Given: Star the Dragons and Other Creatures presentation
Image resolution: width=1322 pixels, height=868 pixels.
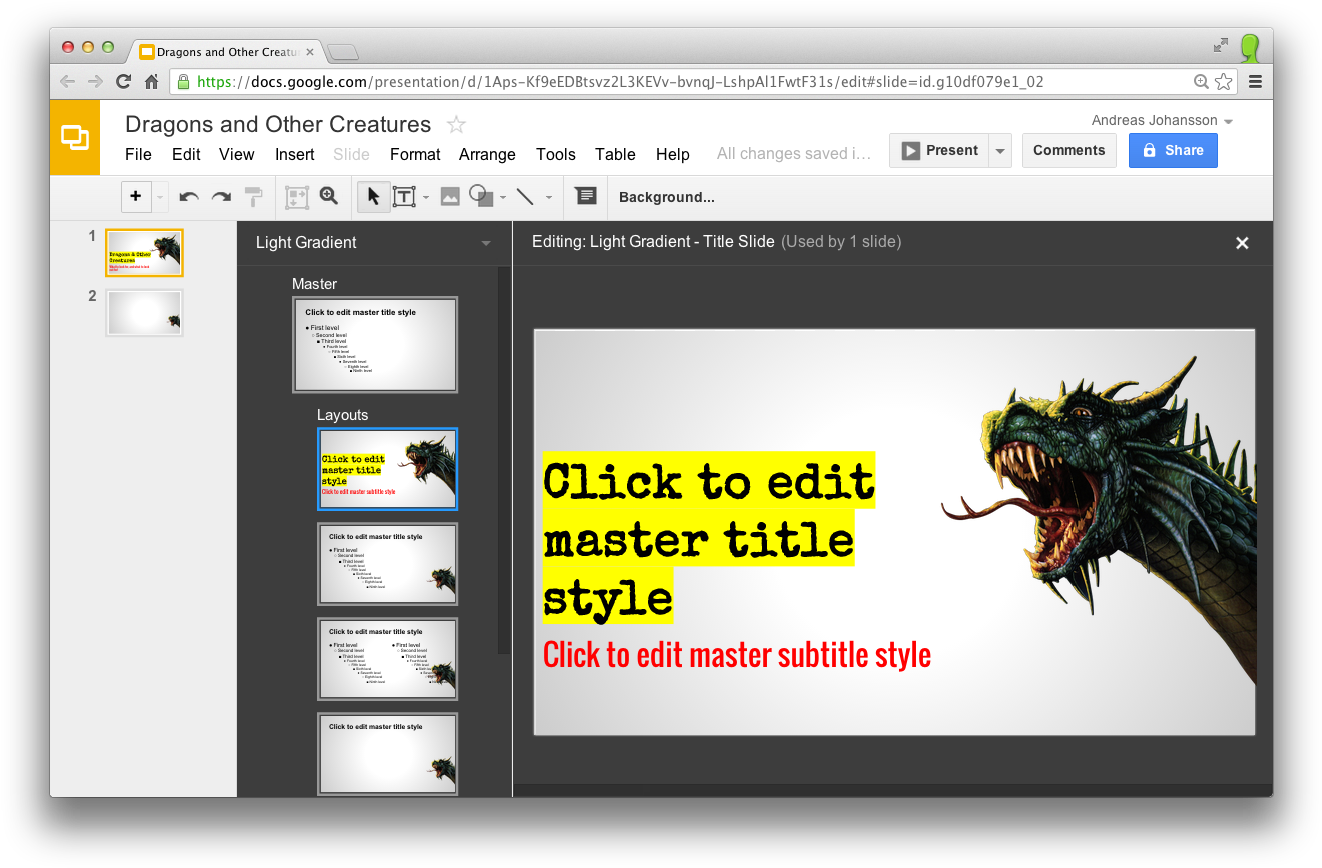Looking at the screenshot, I should [x=456, y=125].
